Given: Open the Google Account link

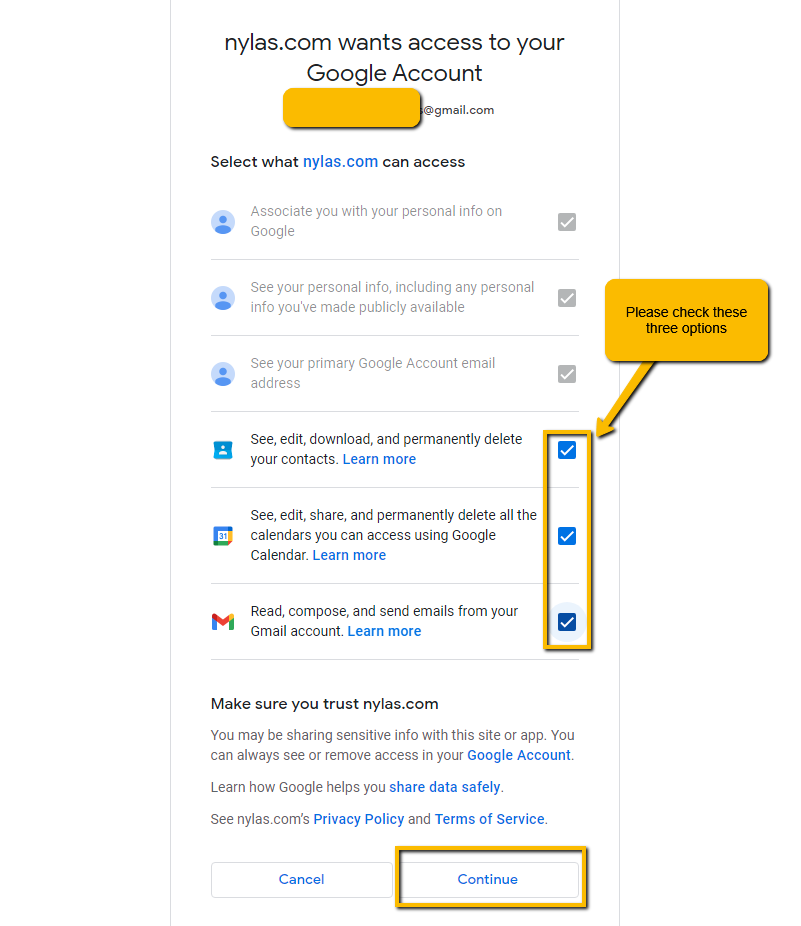Looking at the screenshot, I should [519, 755].
